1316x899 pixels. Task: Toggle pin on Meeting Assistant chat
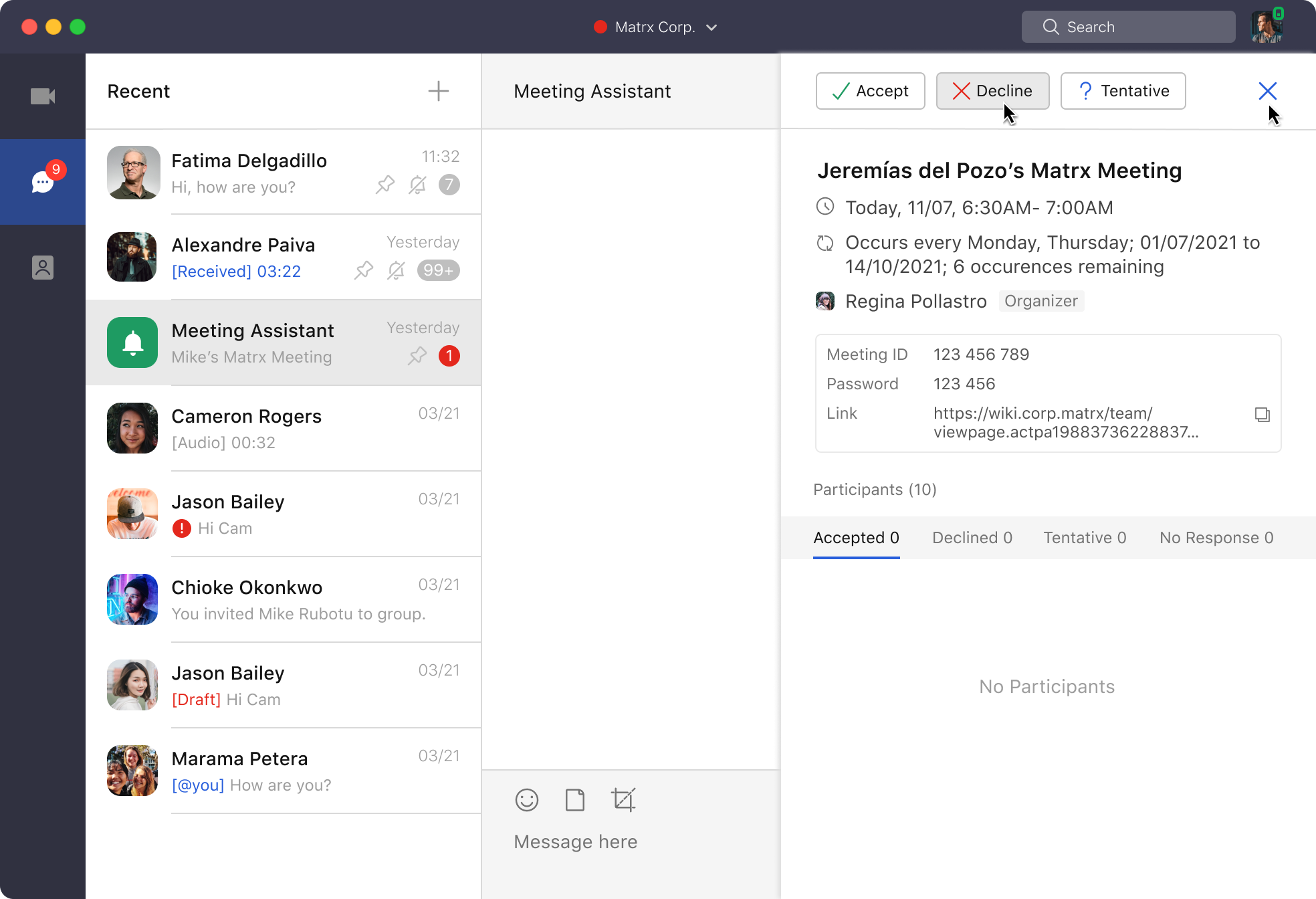tap(417, 356)
